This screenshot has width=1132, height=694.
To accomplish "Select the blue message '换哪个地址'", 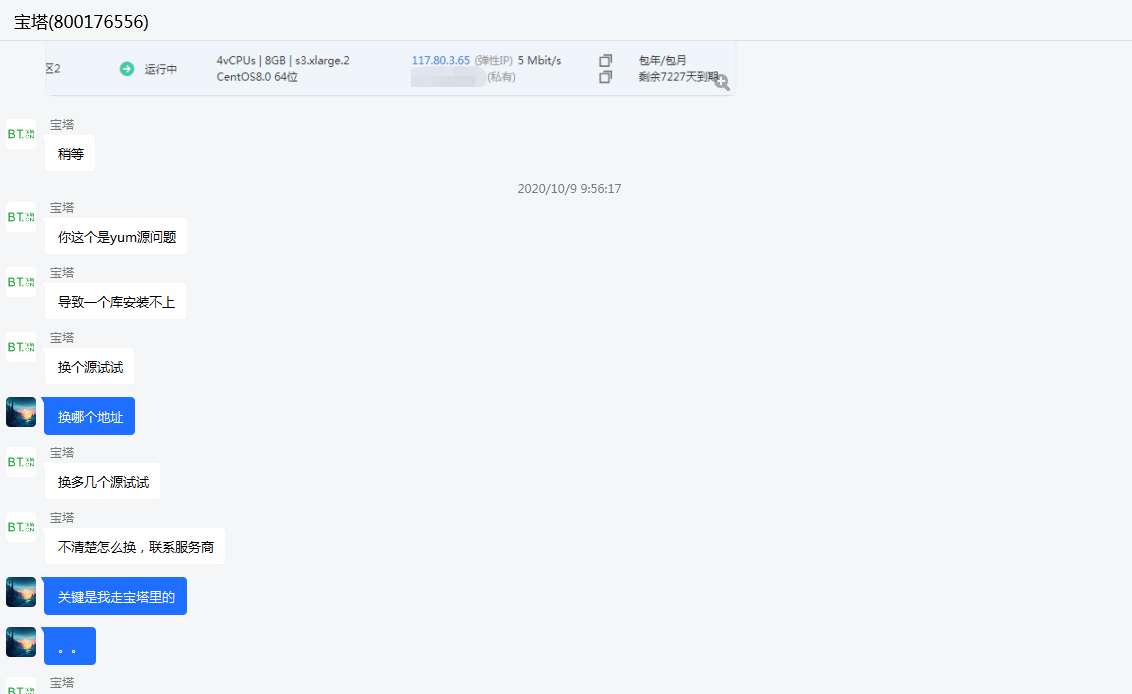I will coord(90,416).
